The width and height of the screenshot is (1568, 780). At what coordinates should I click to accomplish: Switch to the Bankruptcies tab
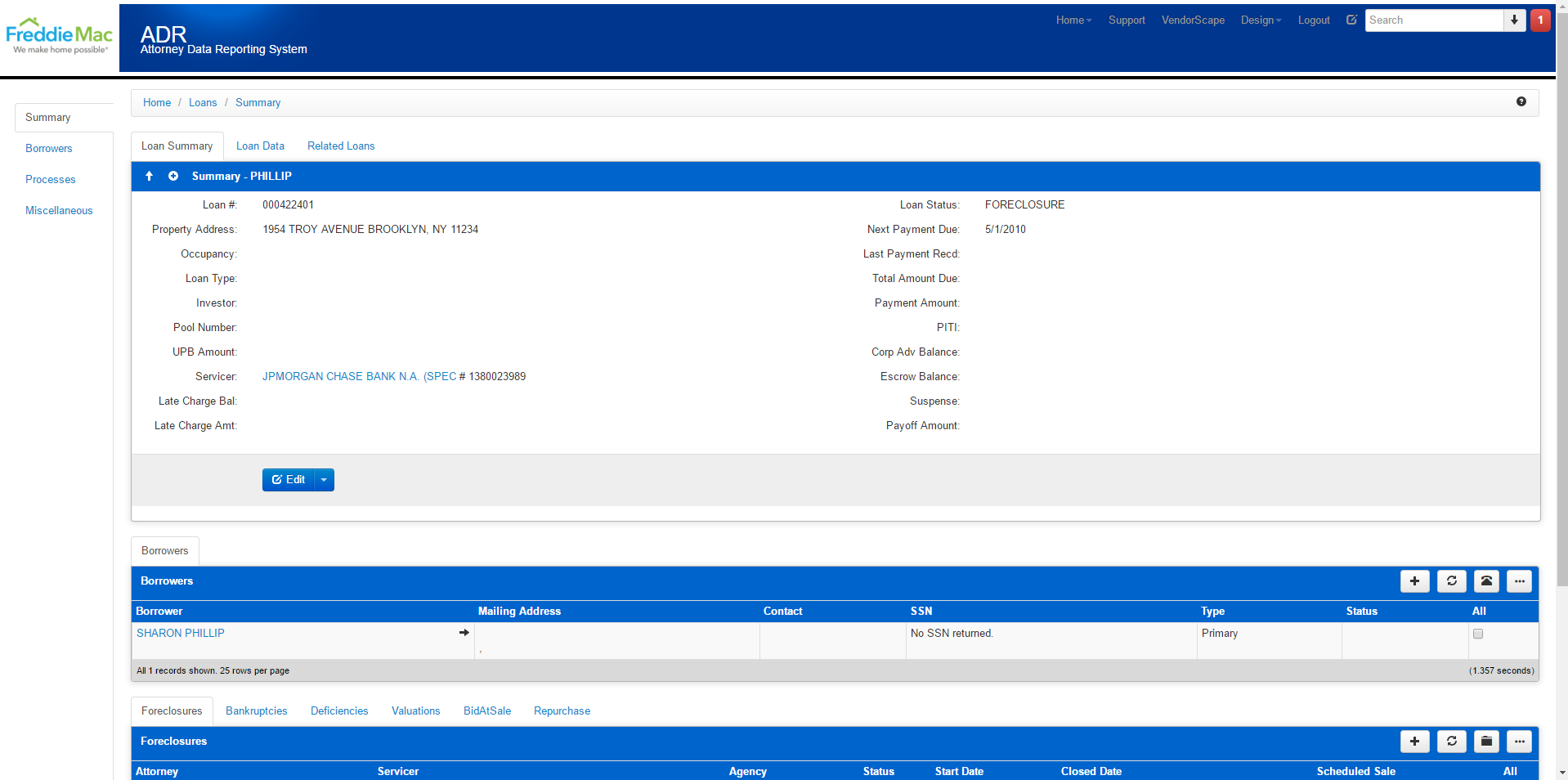(257, 711)
